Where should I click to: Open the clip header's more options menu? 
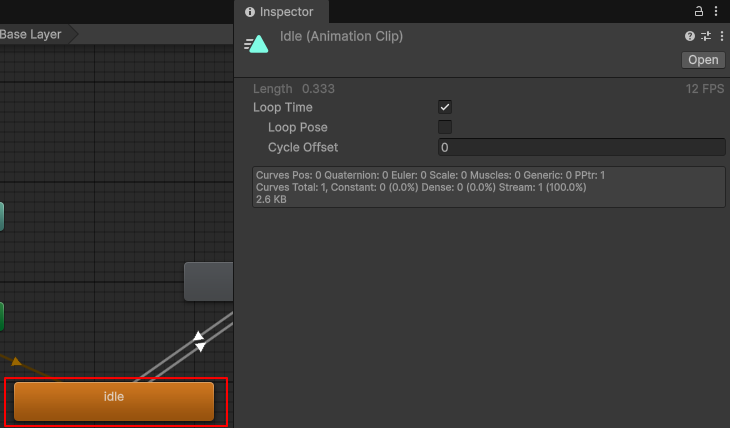(719, 36)
